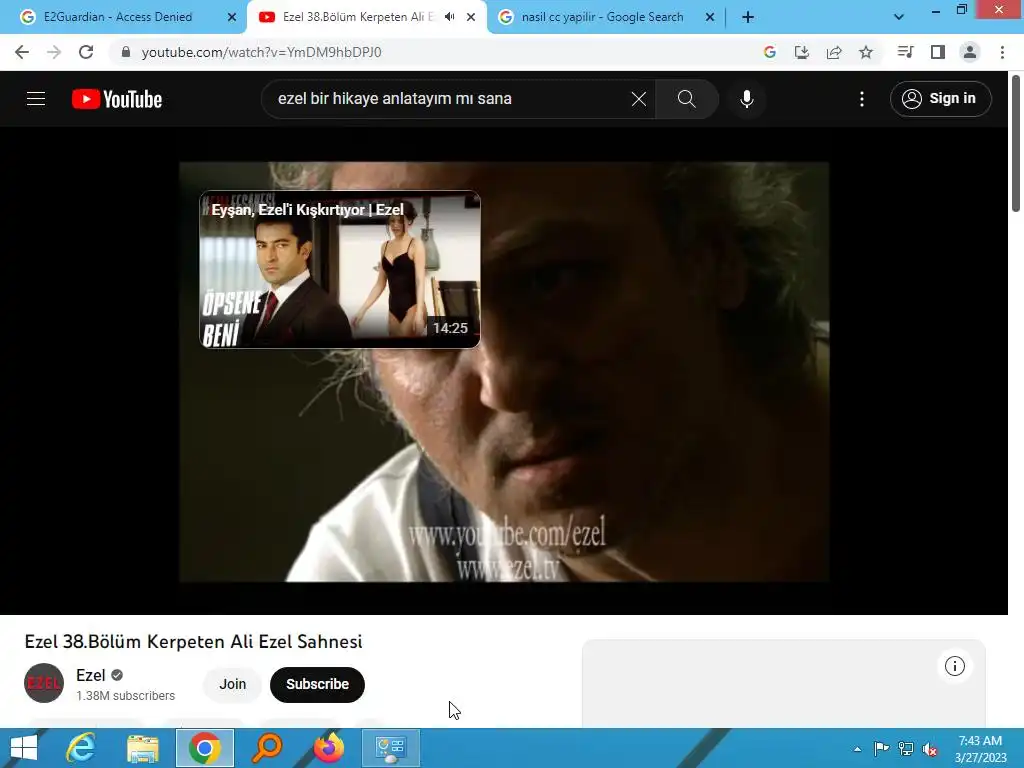Close the E2Guardian tab
Image resolution: width=1024 pixels, height=768 pixels.
pyautogui.click(x=232, y=17)
